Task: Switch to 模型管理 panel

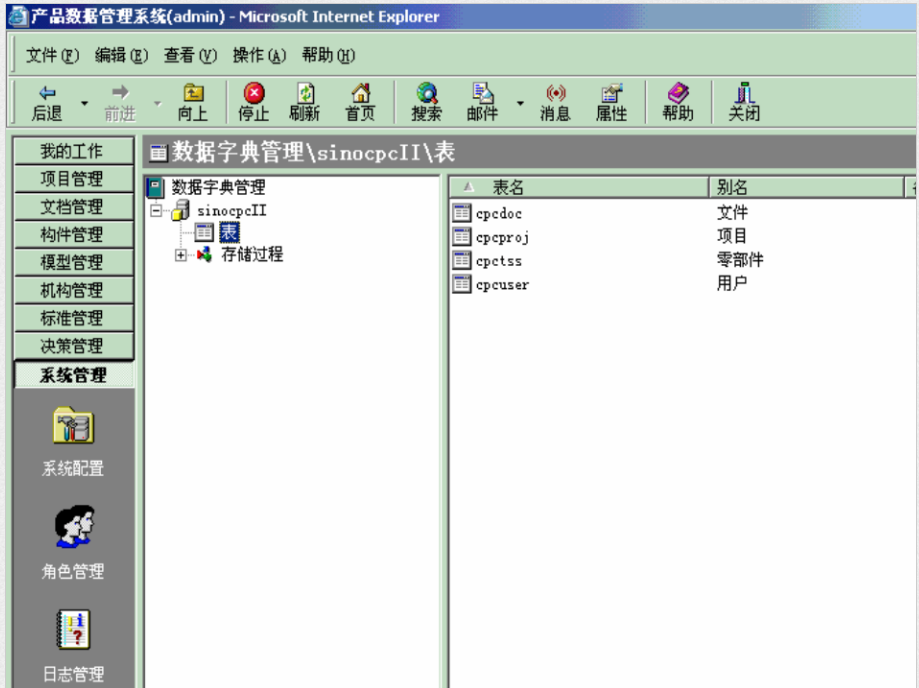Action: coord(74,262)
